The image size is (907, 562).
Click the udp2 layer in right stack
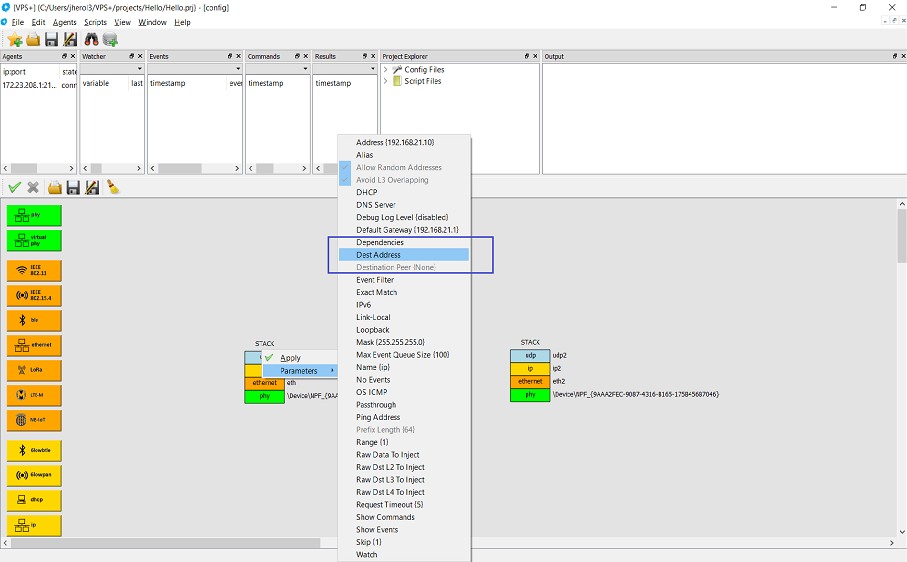tap(530, 355)
